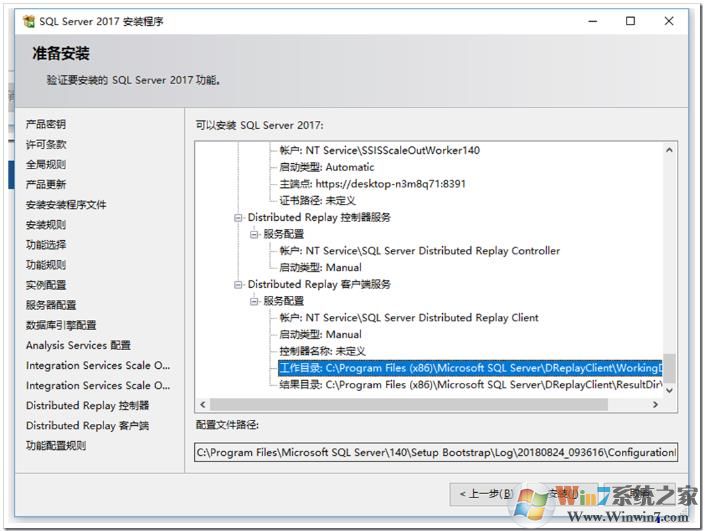Click the tree view scroll down arrow
This screenshot has height=531, width=705.
(669, 390)
